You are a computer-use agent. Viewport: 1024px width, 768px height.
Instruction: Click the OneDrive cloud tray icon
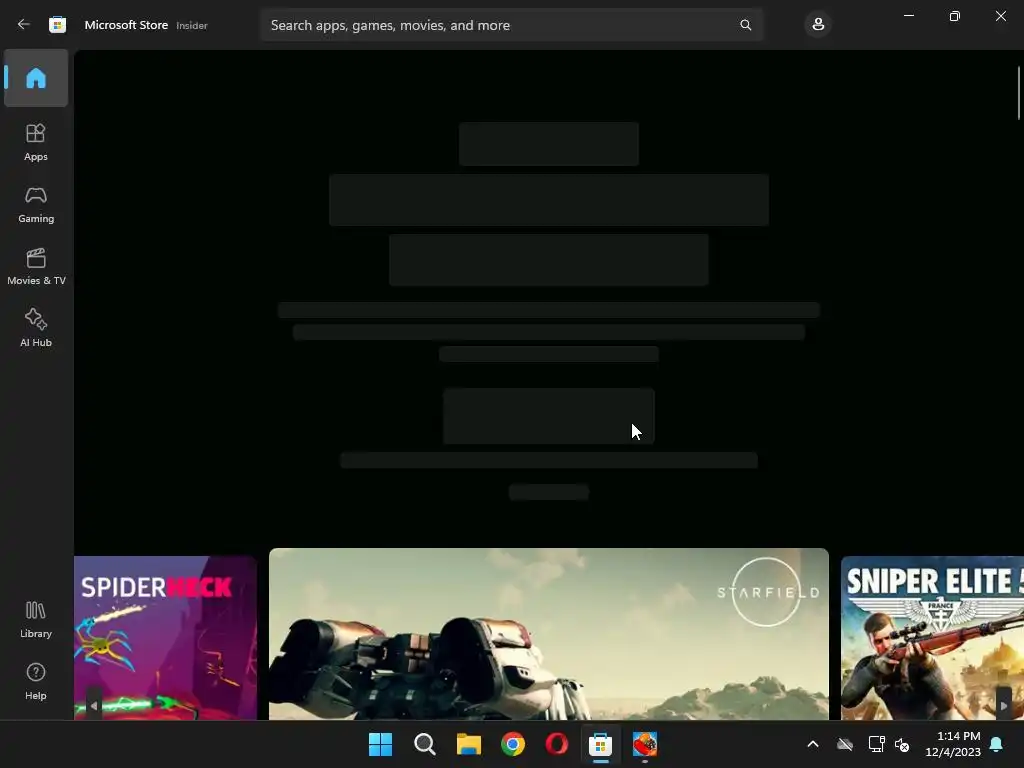[x=845, y=744]
